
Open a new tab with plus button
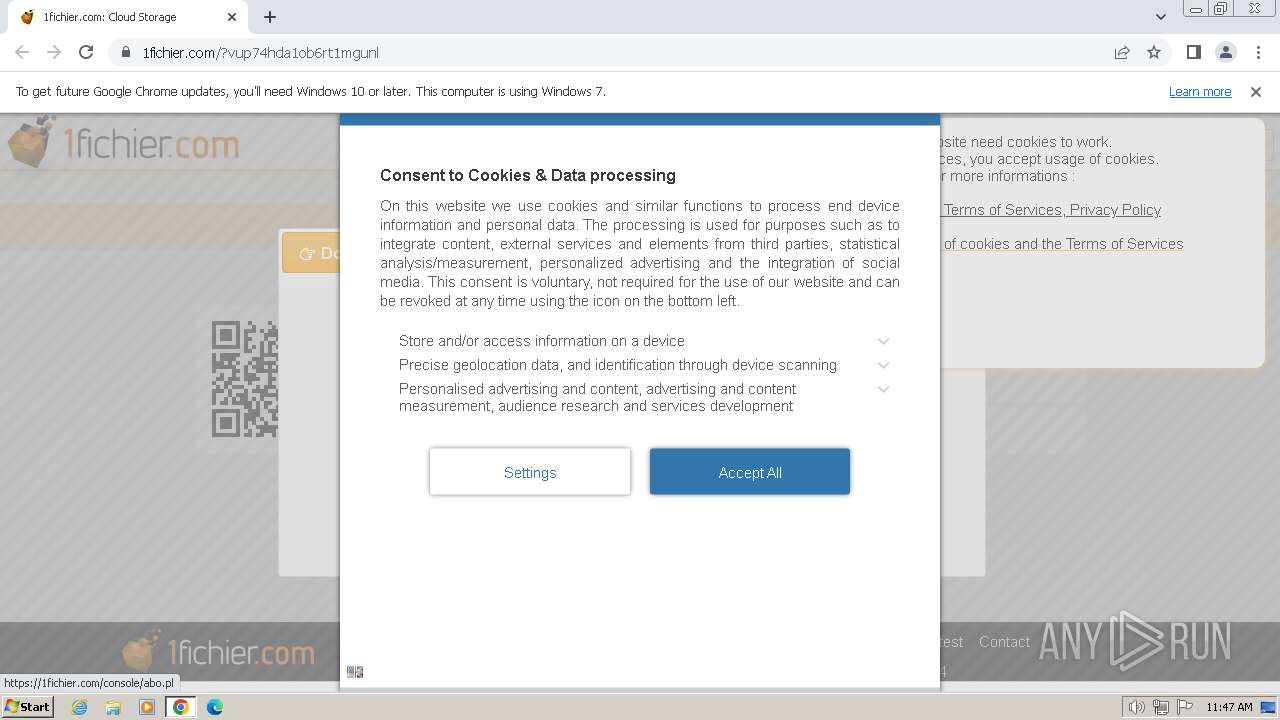[270, 17]
